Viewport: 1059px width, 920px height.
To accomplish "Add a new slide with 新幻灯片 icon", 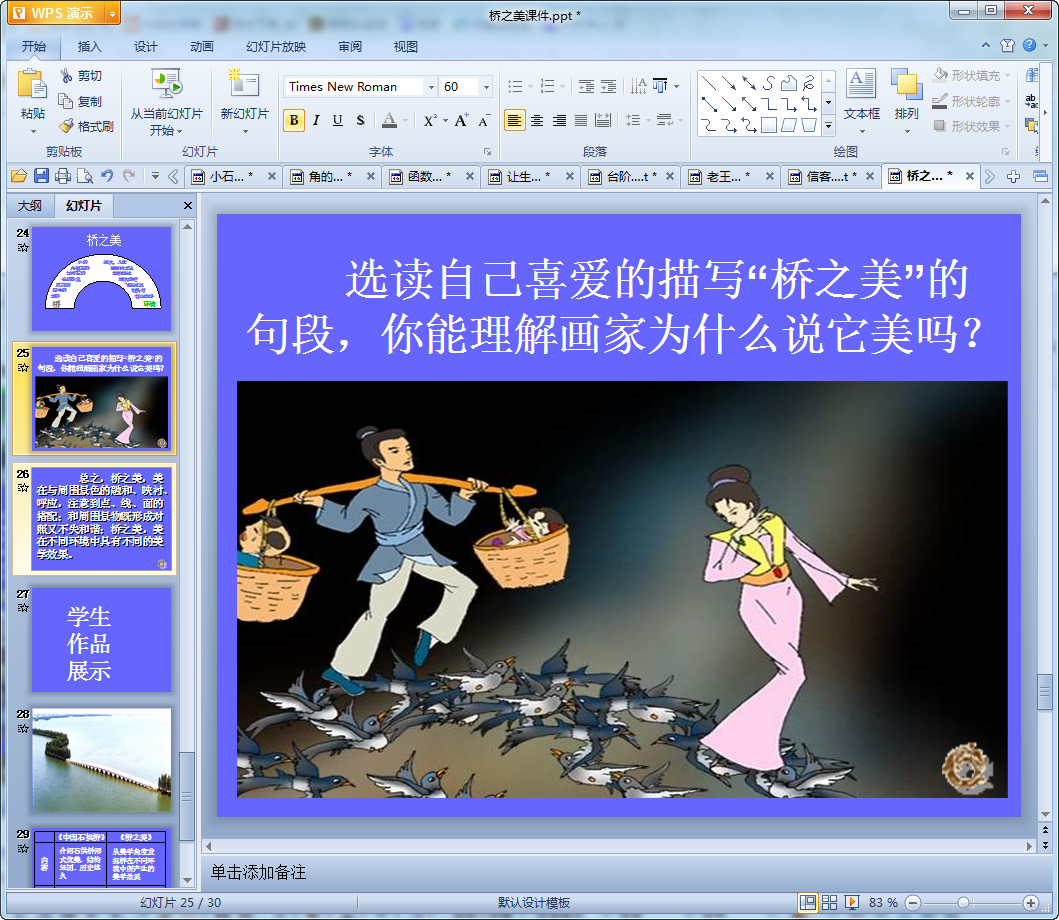I will pos(244,84).
